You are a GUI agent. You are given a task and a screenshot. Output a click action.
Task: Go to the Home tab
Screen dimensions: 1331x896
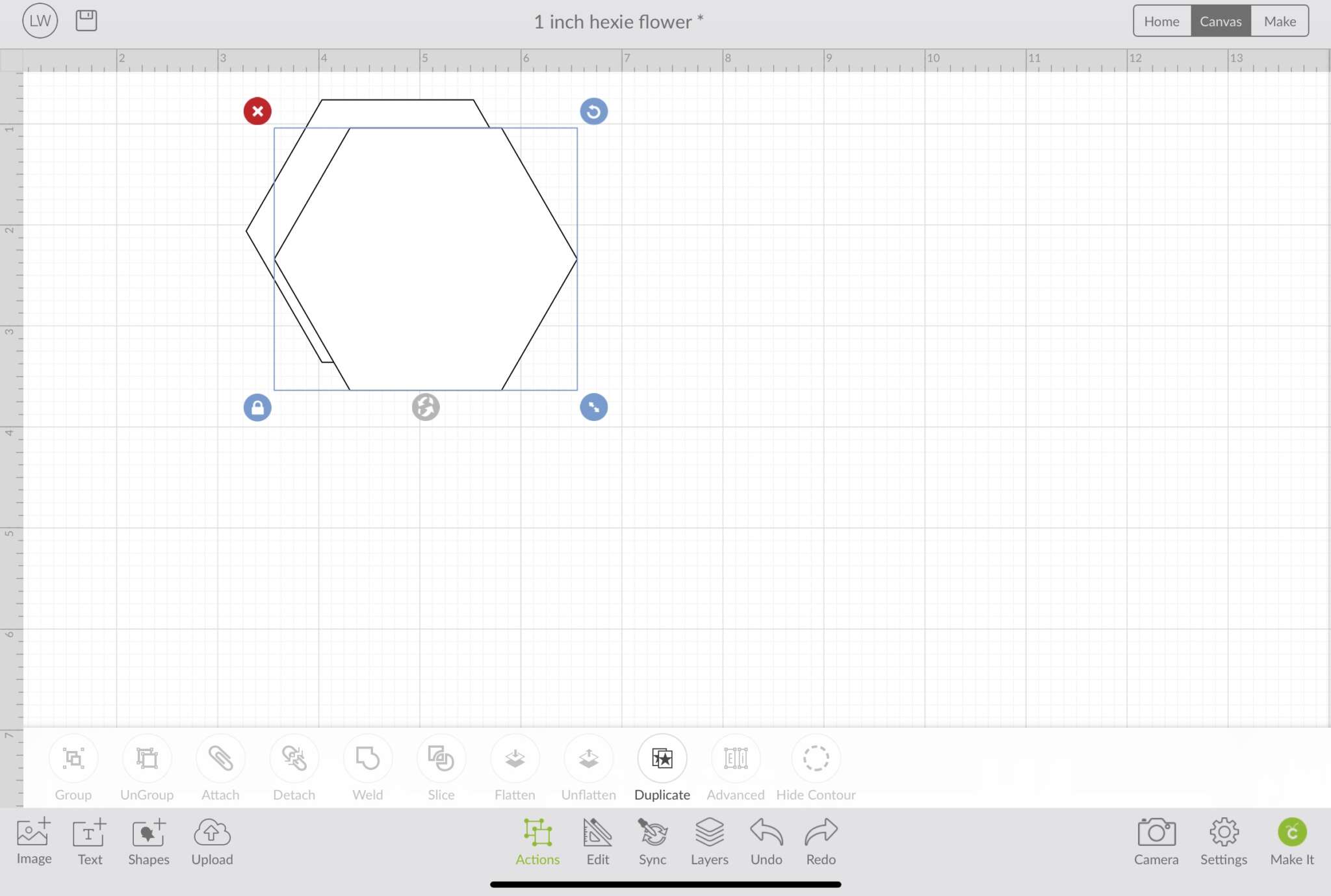(1161, 21)
